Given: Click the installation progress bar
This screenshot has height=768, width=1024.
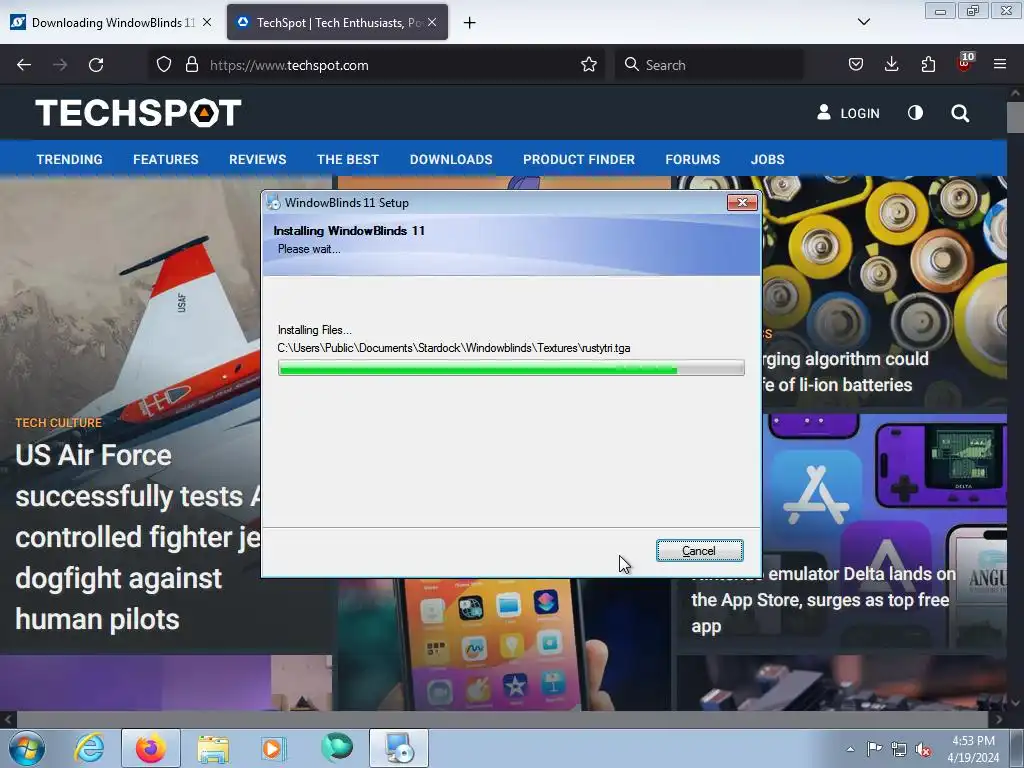Looking at the screenshot, I should 511,368.
